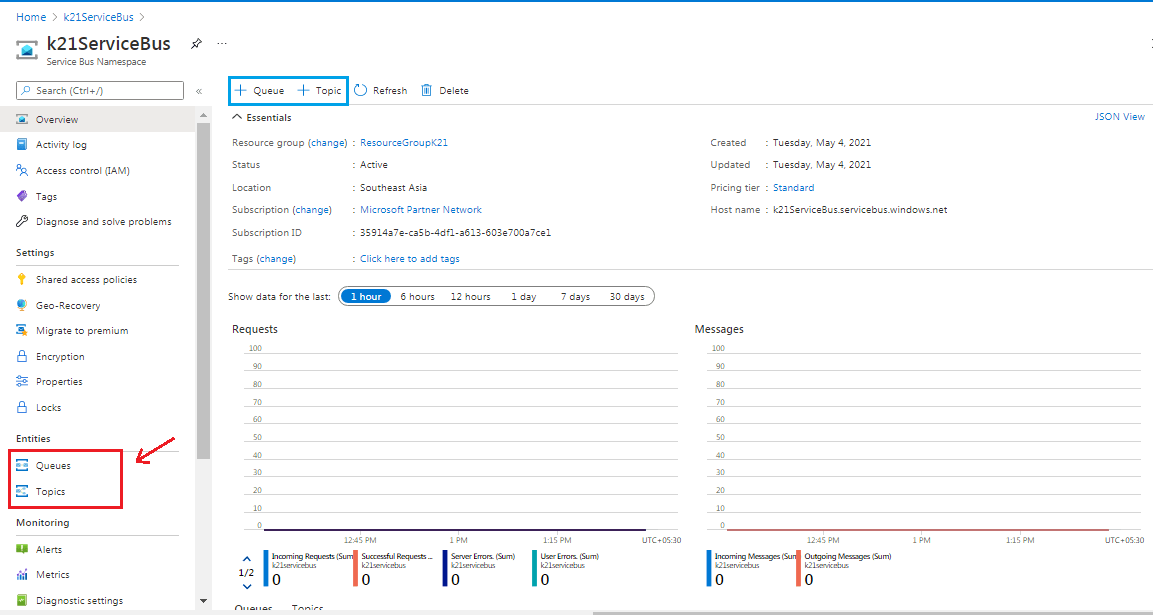Open the Metrics chart icon
This screenshot has height=615, width=1153.
click(23, 575)
